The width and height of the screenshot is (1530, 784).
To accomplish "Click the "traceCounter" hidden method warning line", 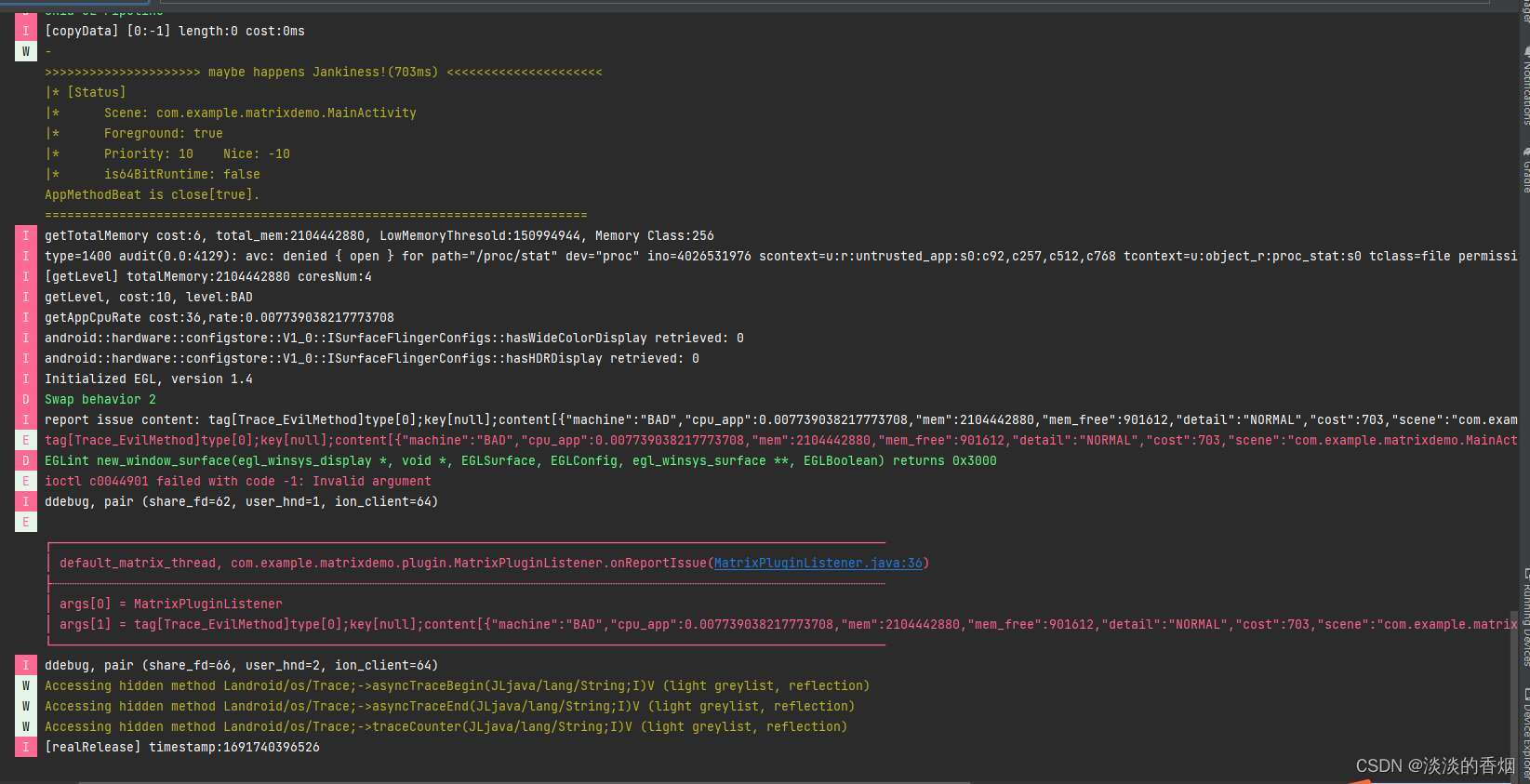I will click(446, 726).
